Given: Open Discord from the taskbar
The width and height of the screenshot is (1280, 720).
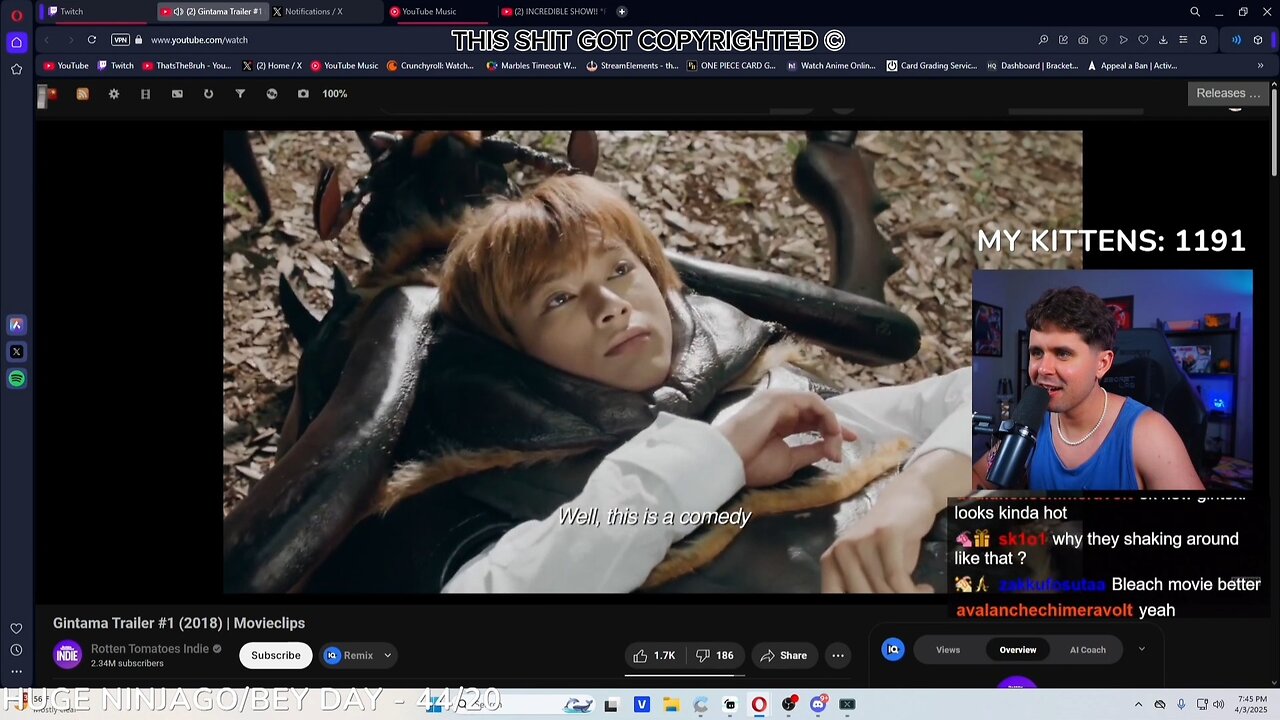Looking at the screenshot, I should pos(818,704).
